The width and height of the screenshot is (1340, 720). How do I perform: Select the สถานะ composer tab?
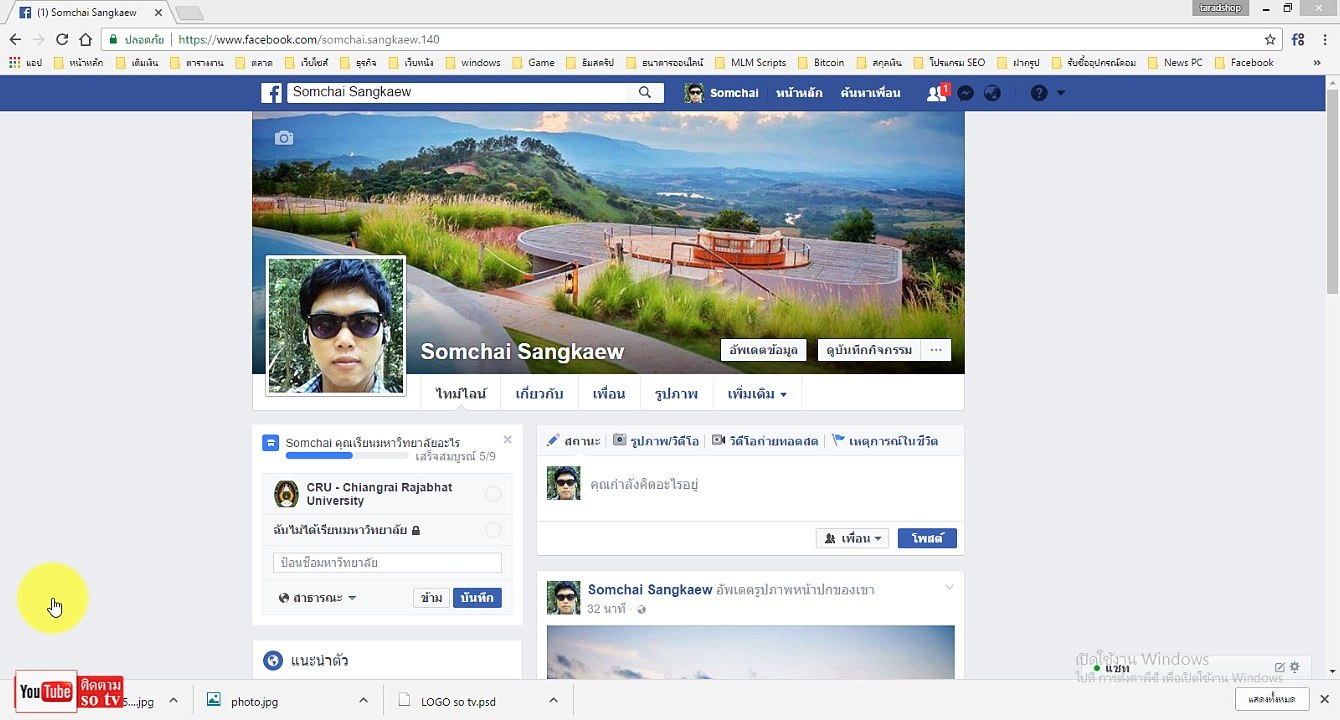coord(574,441)
